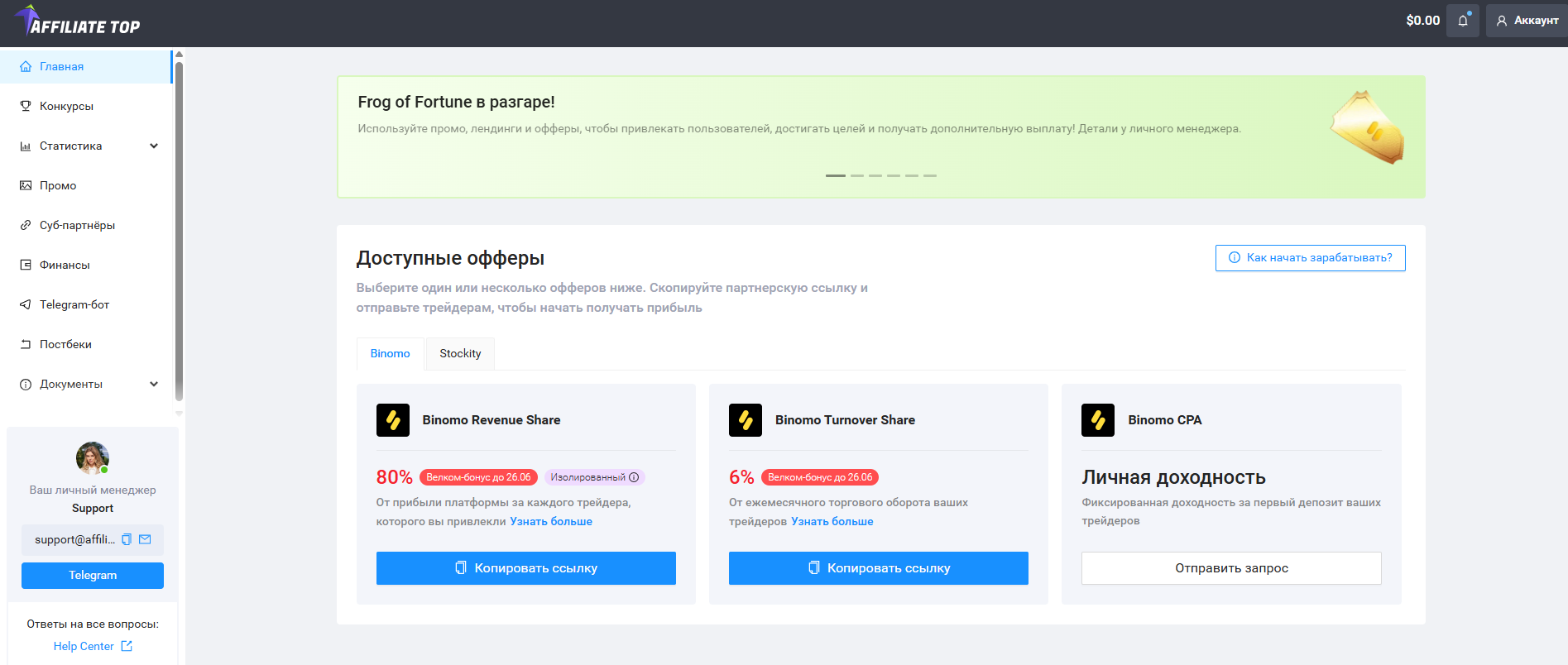Click the $0.00 balance amount

(x=1423, y=21)
